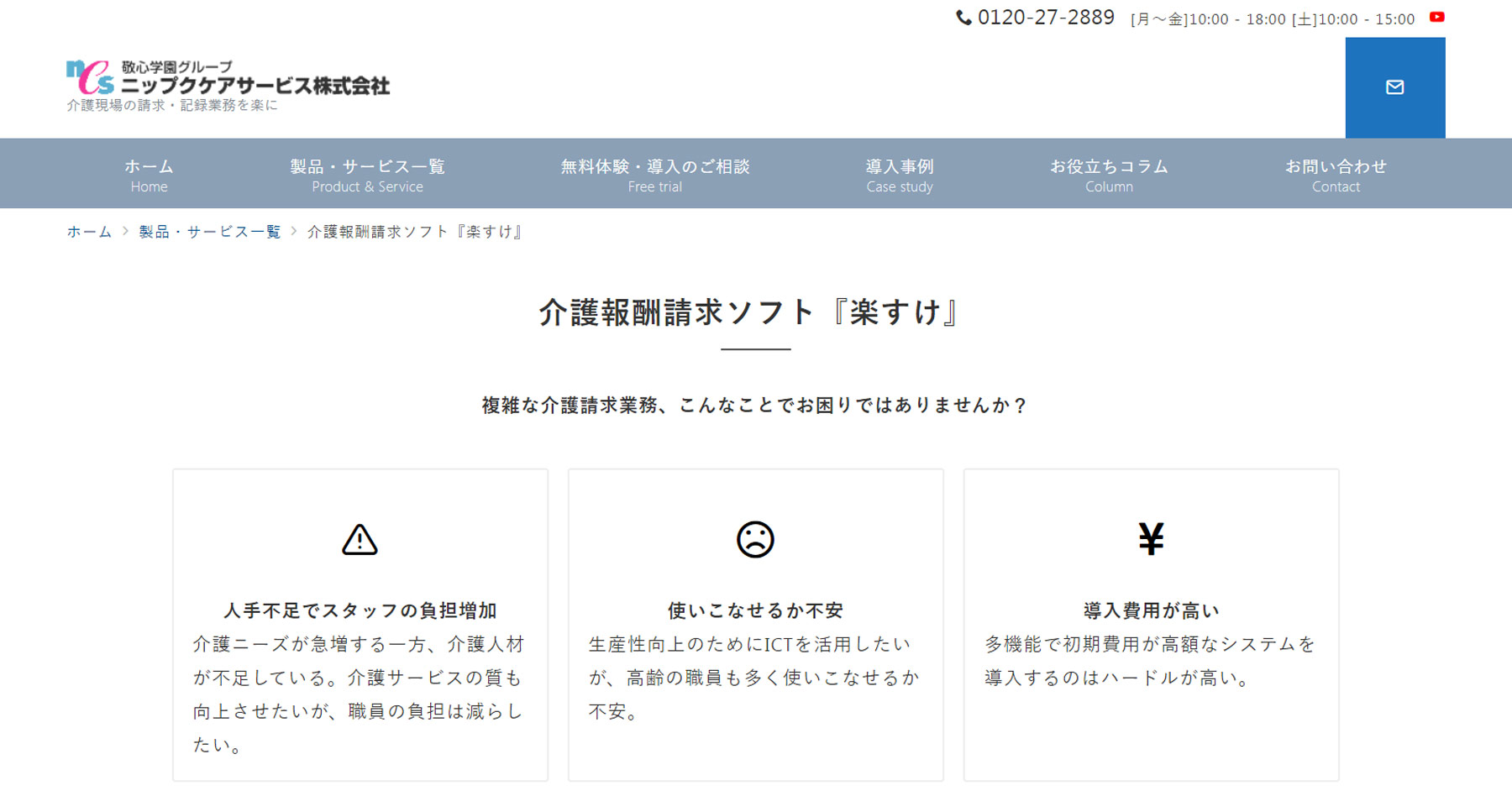Click page heading 介護報酬請求ソフト『楽すけ』
Screen dimensions: 1512x796
[x=751, y=312]
